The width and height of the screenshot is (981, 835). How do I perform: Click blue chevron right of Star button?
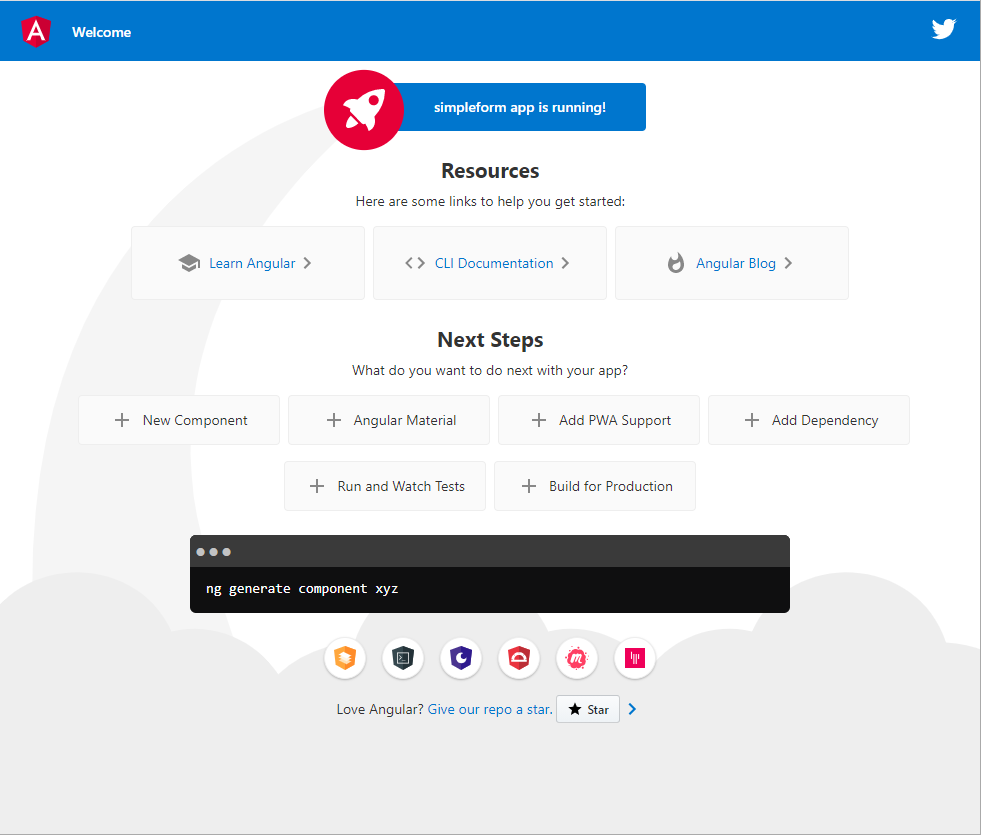632,709
